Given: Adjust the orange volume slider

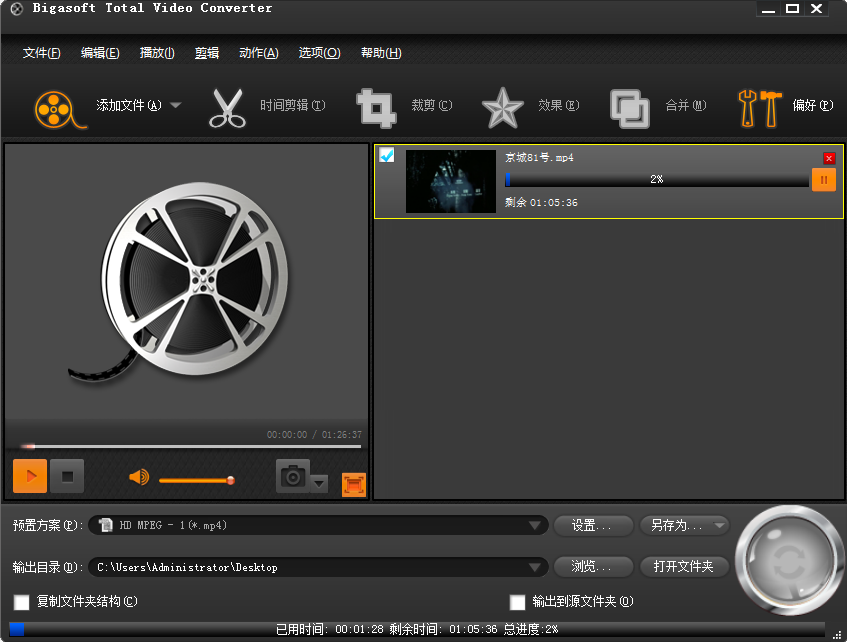Looking at the screenshot, I should [x=195, y=480].
